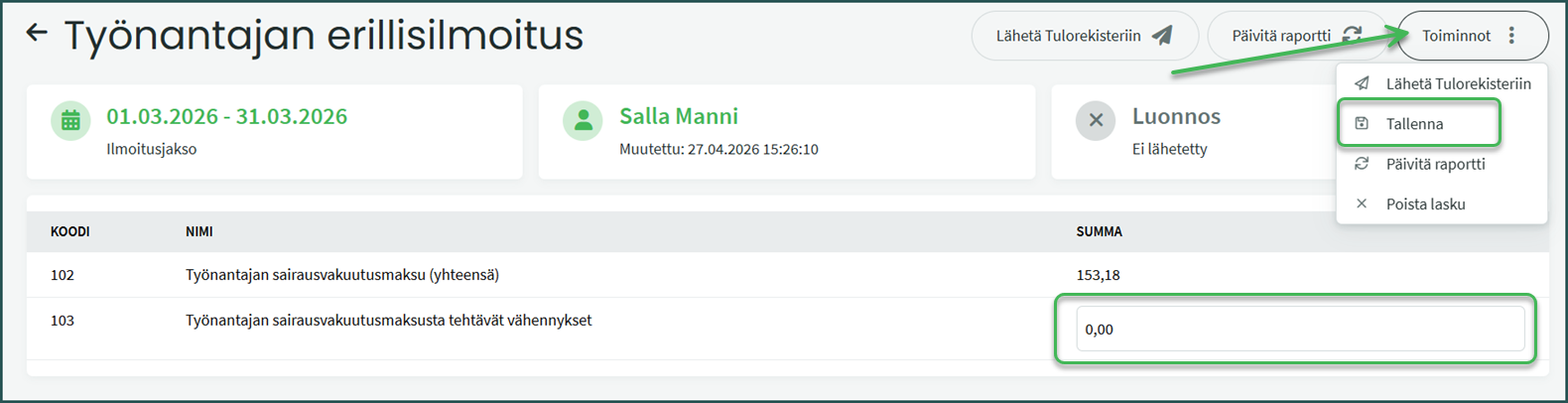This screenshot has height=403, width=1568.
Task: Click the grey X status icon
Action: [x=1095, y=121]
